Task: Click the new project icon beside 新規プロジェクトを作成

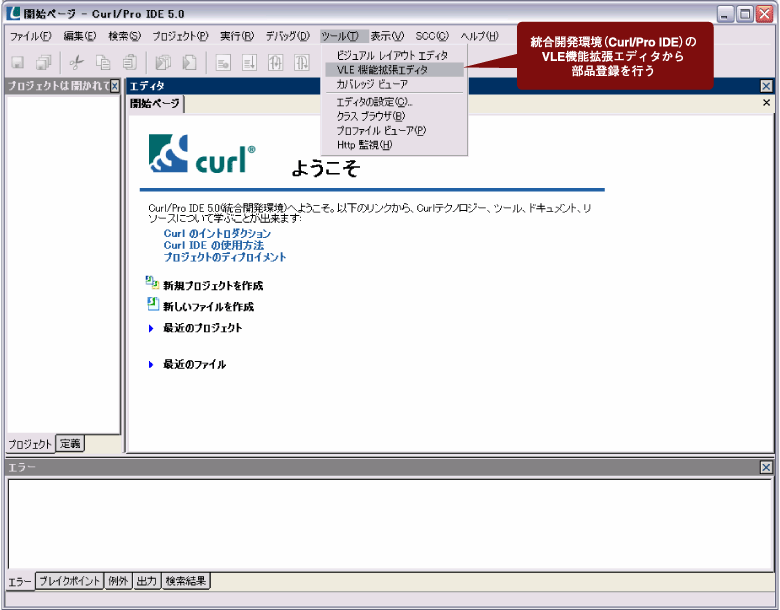Action: coord(152,283)
